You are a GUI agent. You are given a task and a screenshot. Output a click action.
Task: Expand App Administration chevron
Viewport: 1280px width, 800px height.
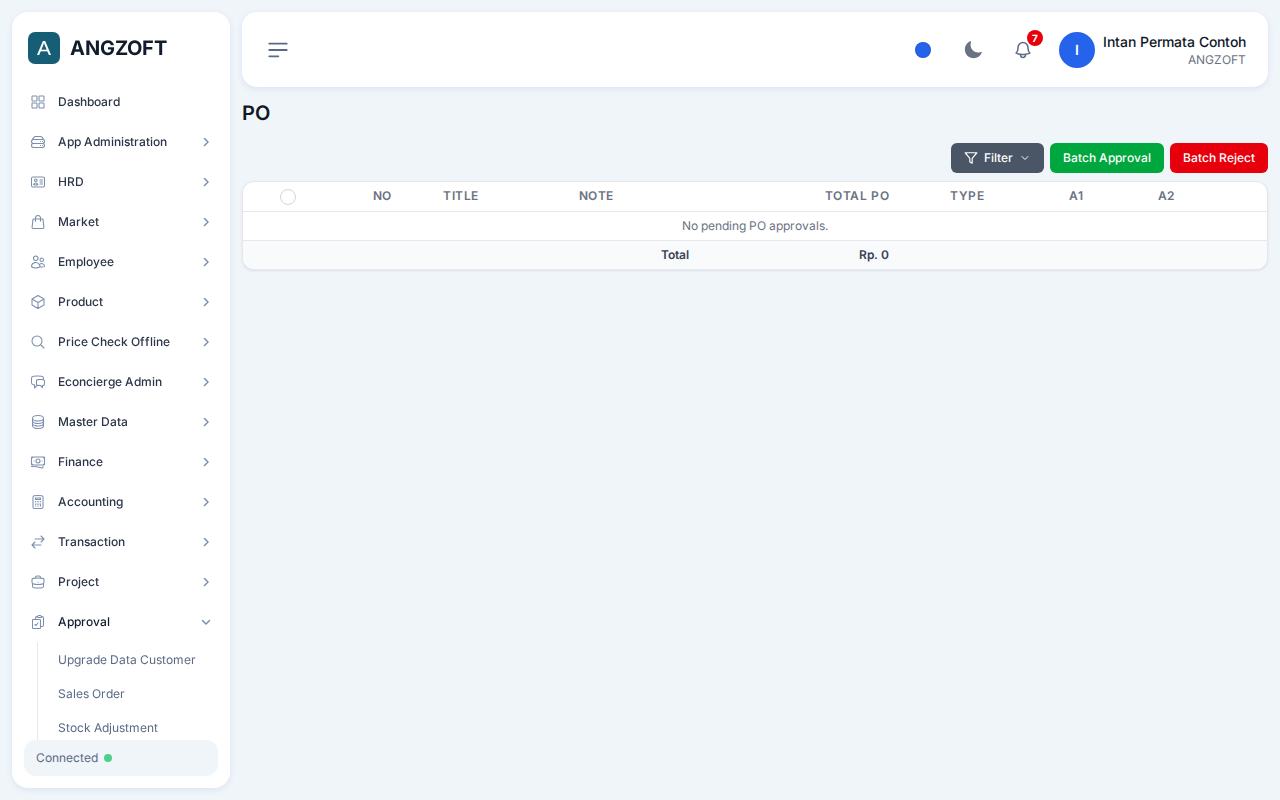point(206,142)
